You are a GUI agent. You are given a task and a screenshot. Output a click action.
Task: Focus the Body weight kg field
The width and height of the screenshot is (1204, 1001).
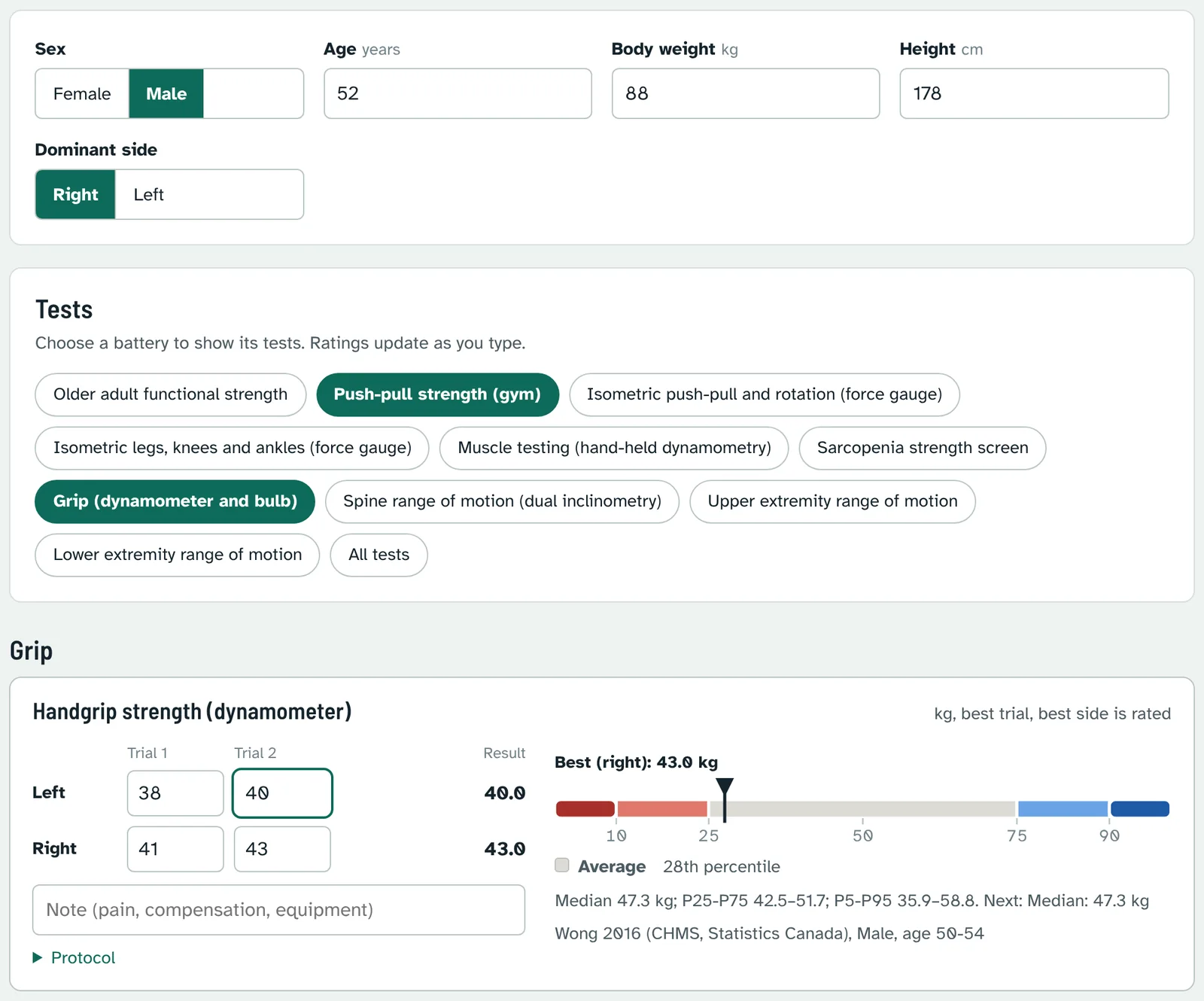coord(746,93)
